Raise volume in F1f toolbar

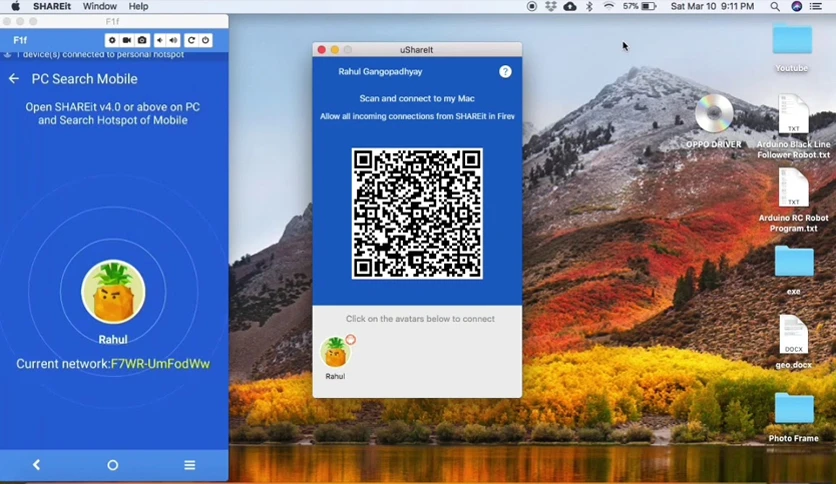[174, 40]
